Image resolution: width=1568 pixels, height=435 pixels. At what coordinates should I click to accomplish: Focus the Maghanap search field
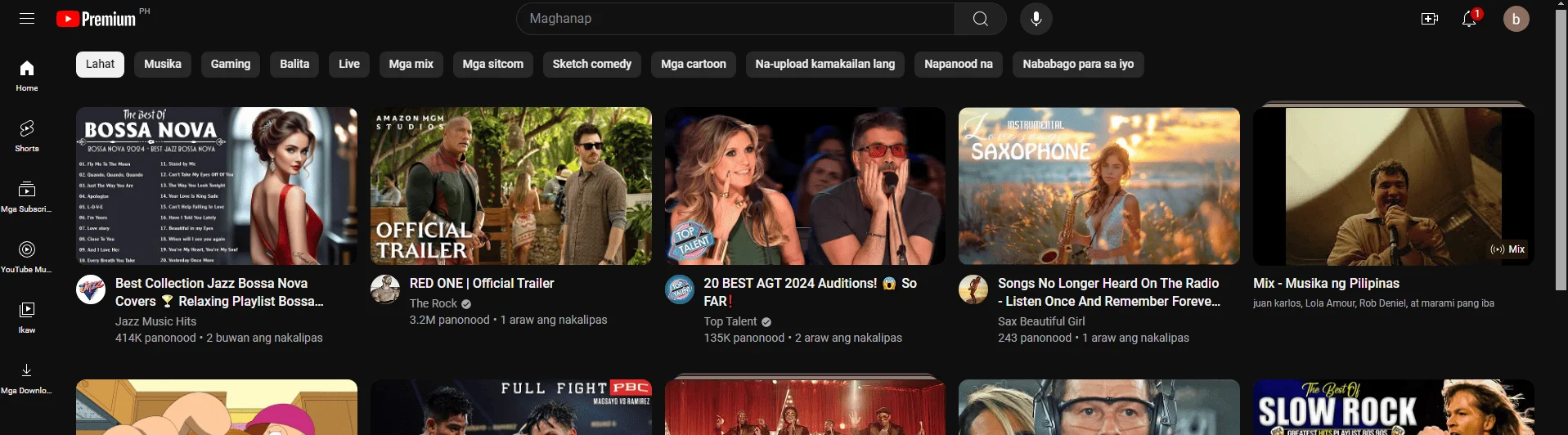(736, 19)
